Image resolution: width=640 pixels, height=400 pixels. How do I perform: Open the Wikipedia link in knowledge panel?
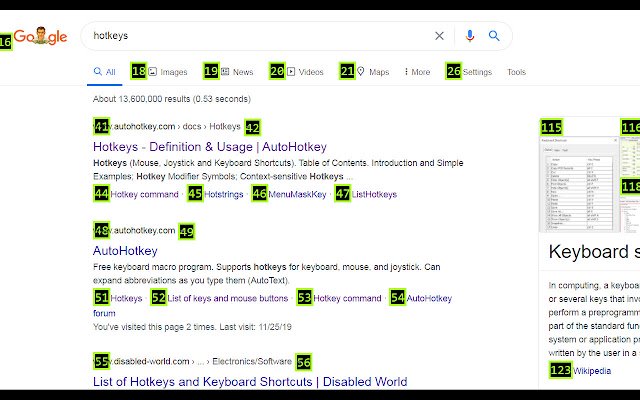pyautogui.click(x=592, y=371)
